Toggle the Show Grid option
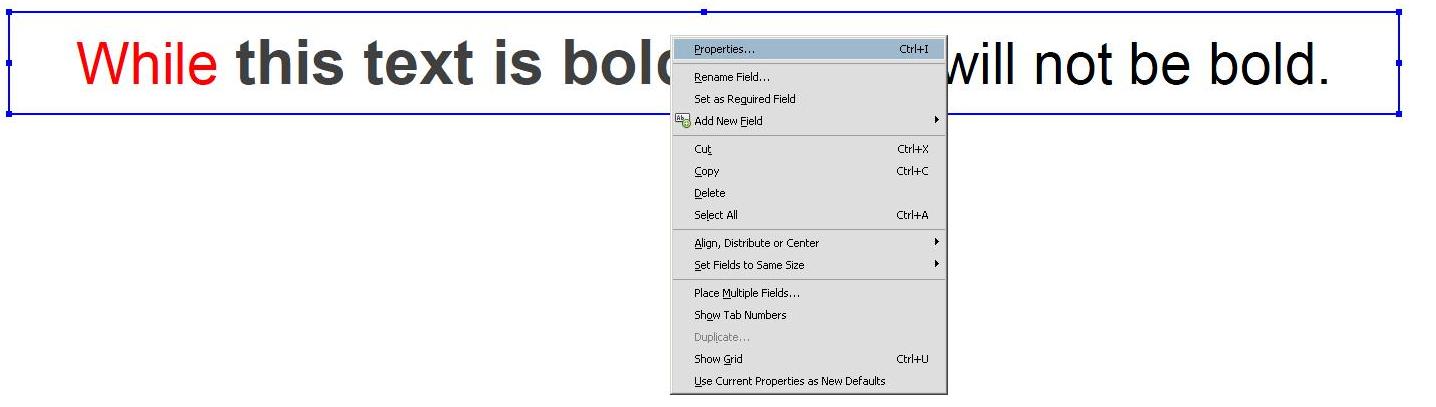Screen dimensions: 1436x407 718,359
